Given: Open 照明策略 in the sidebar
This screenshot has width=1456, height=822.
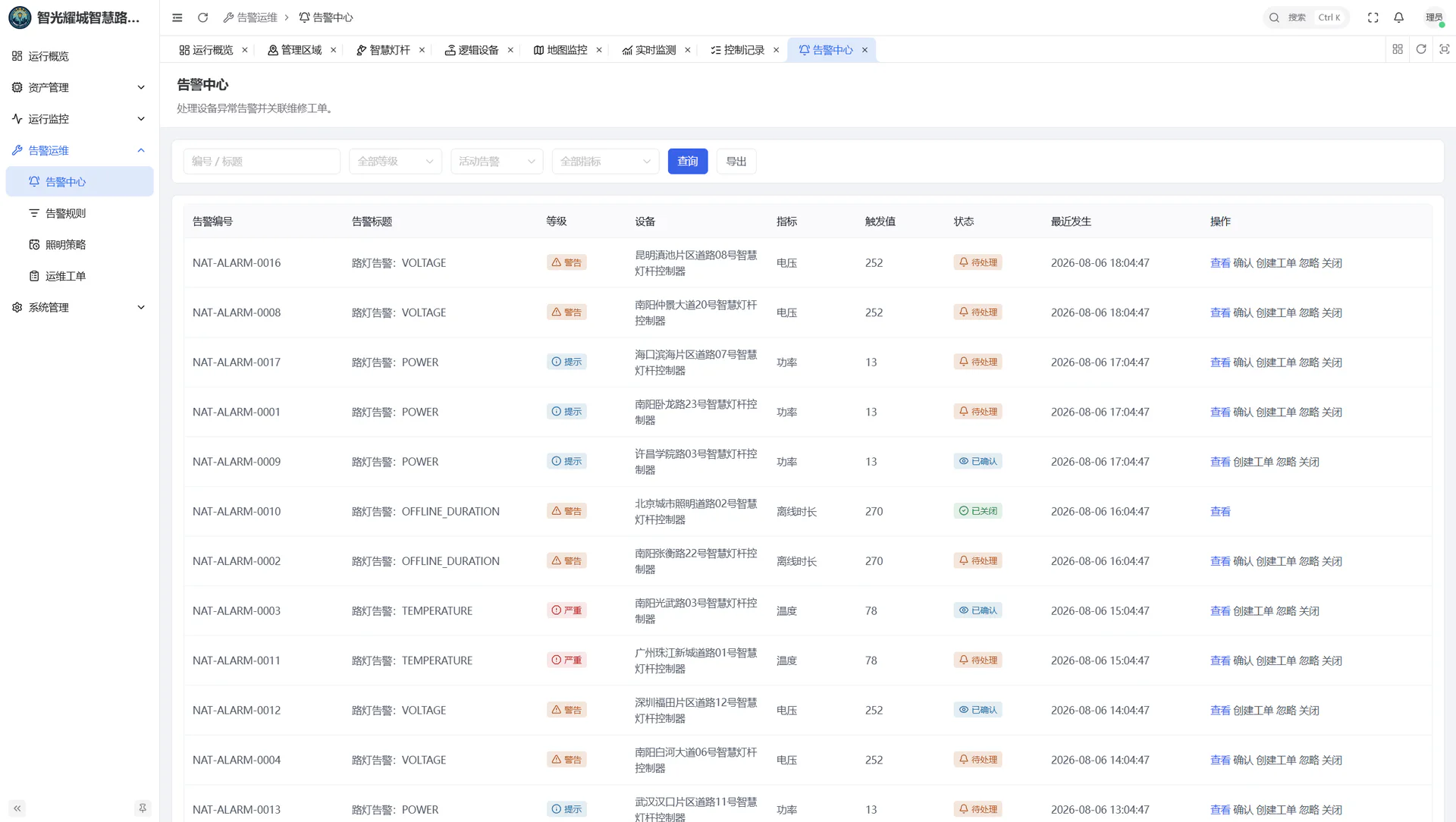Looking at the screenshot, I should tap(80, 244).
